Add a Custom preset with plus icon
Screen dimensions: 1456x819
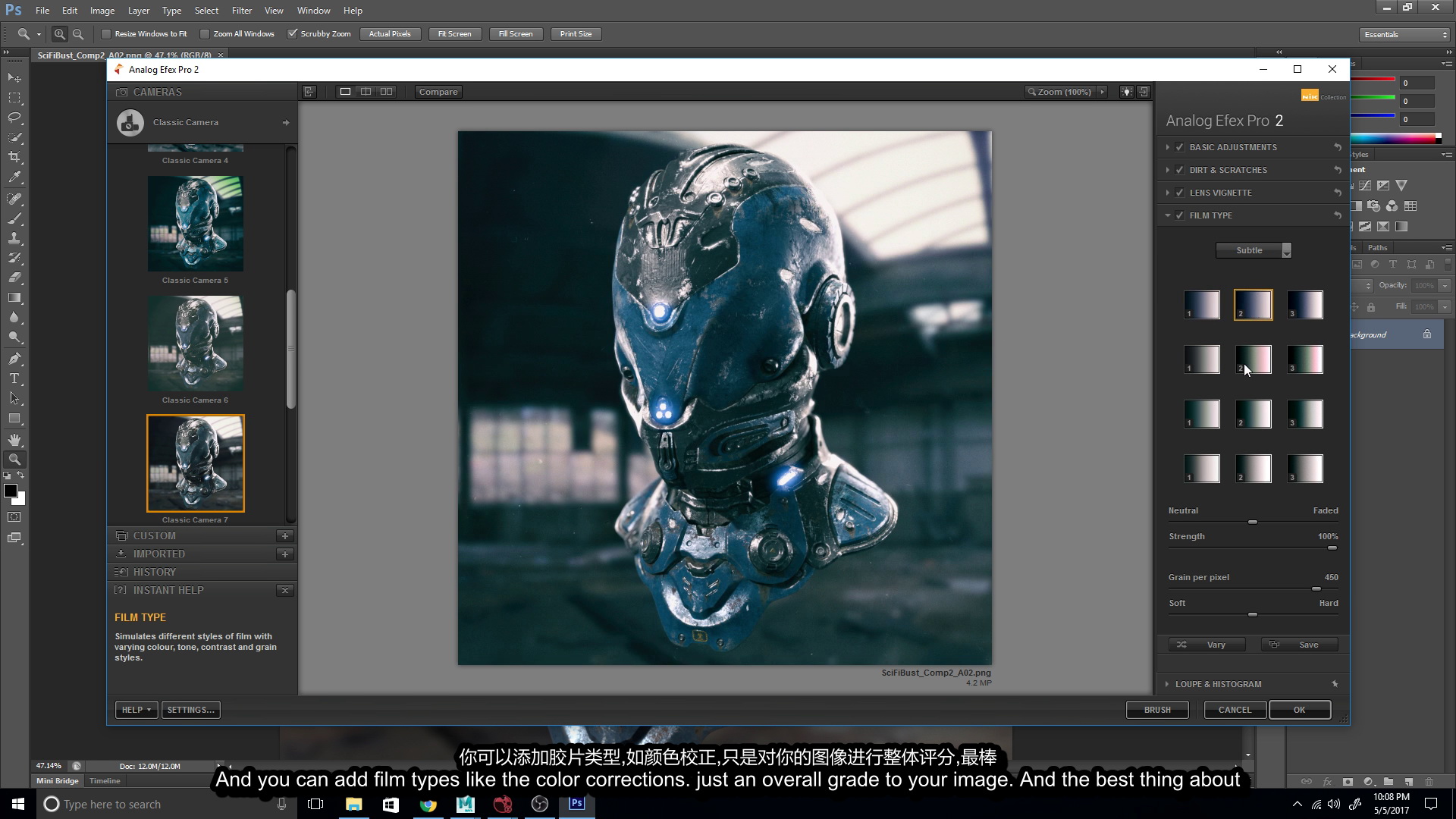click(x=285, y=535)
